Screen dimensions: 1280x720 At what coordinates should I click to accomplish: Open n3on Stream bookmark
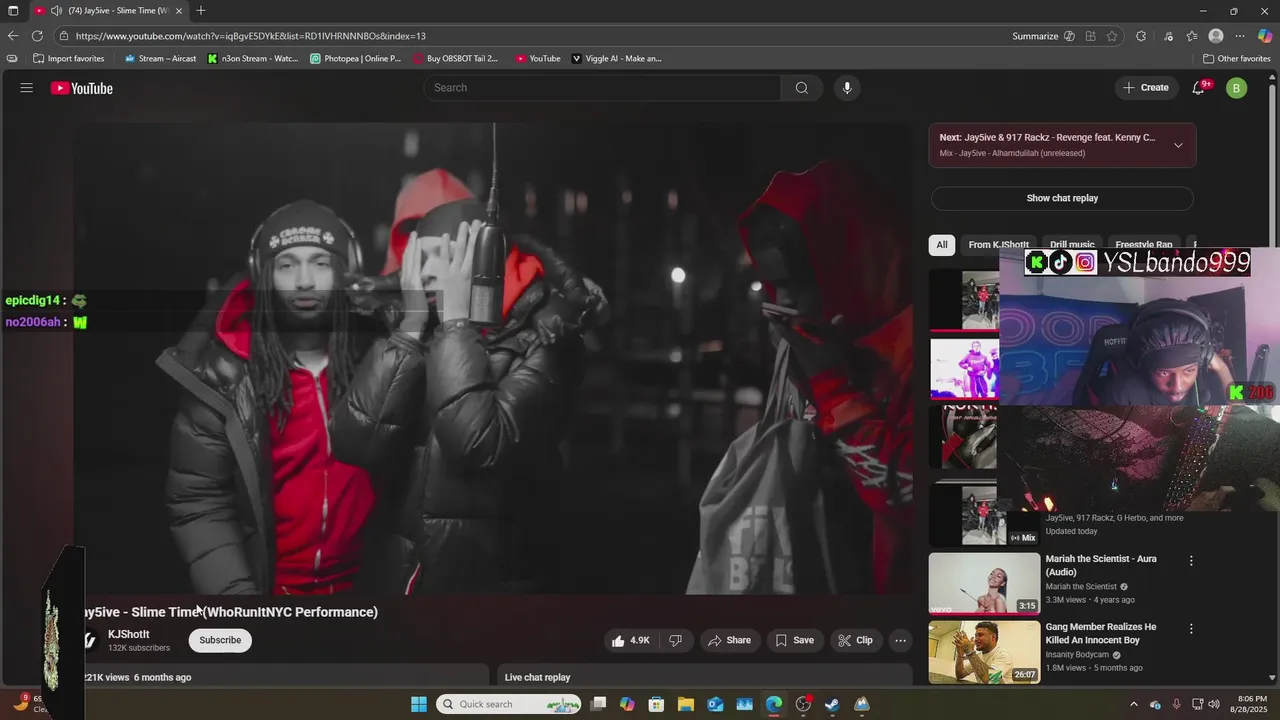click(253, 58)
